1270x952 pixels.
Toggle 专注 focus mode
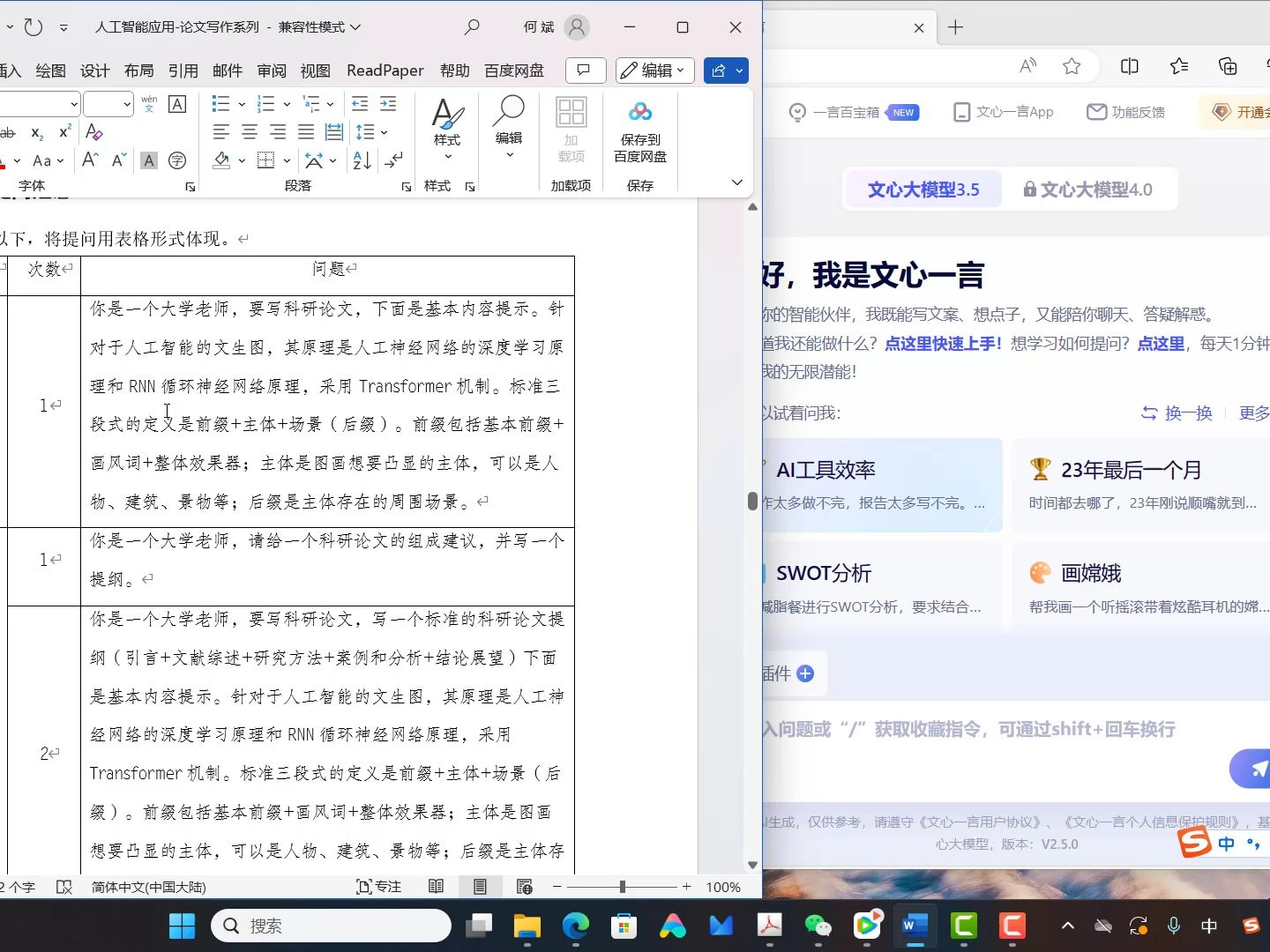(378, 887)
